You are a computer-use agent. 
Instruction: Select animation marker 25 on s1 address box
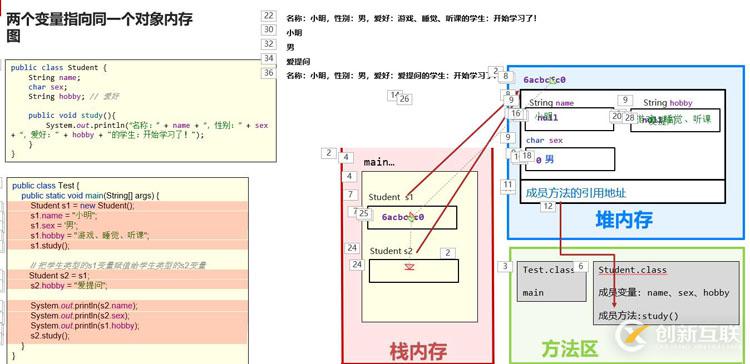click(364, 213)
